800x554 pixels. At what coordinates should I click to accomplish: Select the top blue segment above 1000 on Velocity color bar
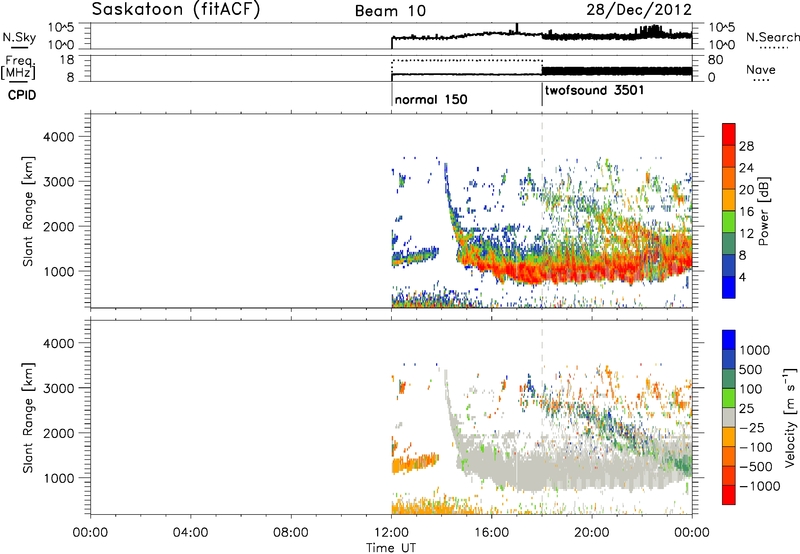pos(729,340)
